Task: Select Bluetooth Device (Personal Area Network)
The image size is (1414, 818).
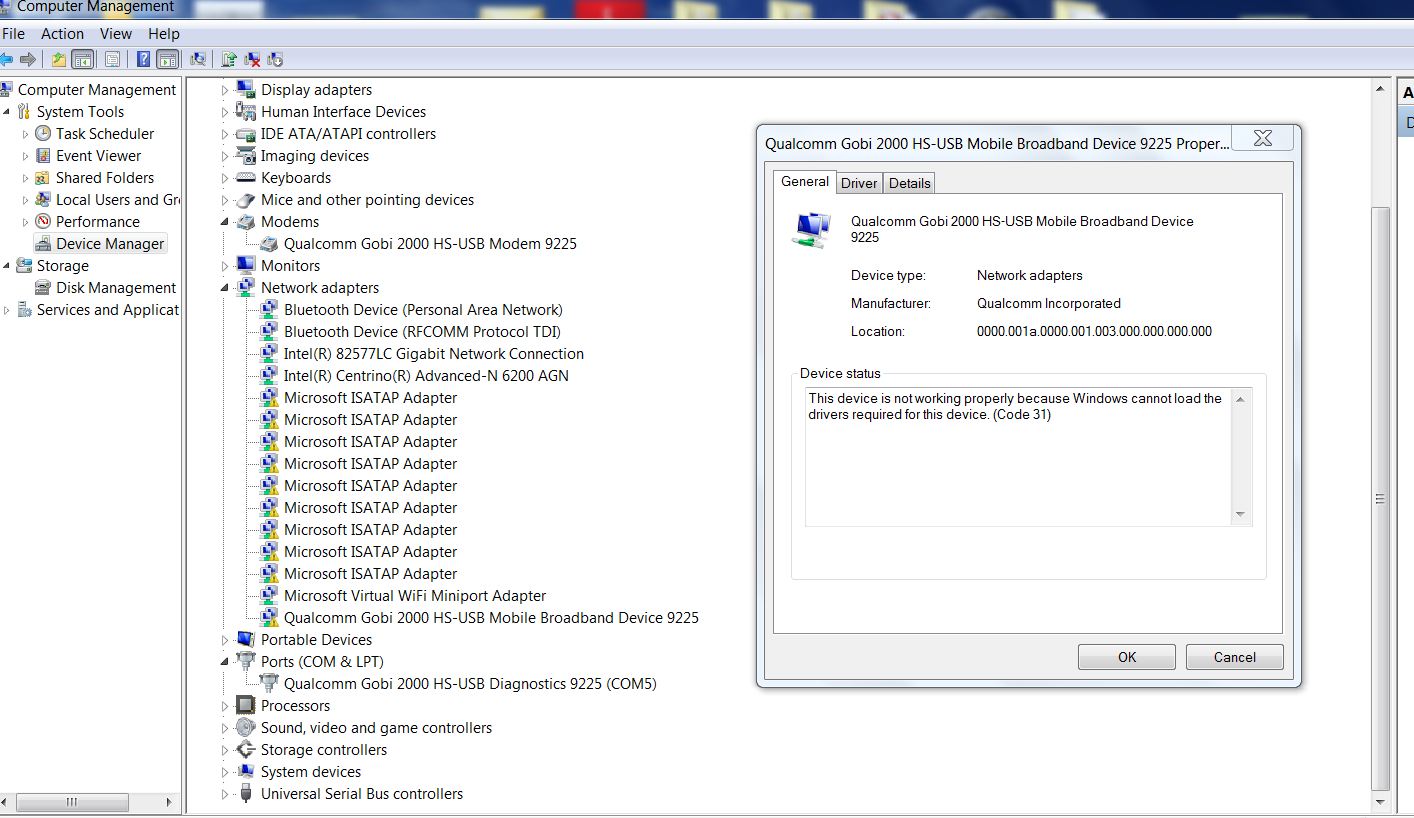Action: pos(423,309)
